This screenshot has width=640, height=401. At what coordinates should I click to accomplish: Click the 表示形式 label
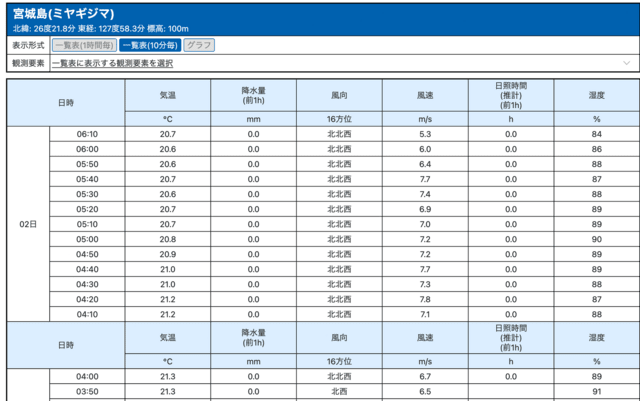coord(28,46)
